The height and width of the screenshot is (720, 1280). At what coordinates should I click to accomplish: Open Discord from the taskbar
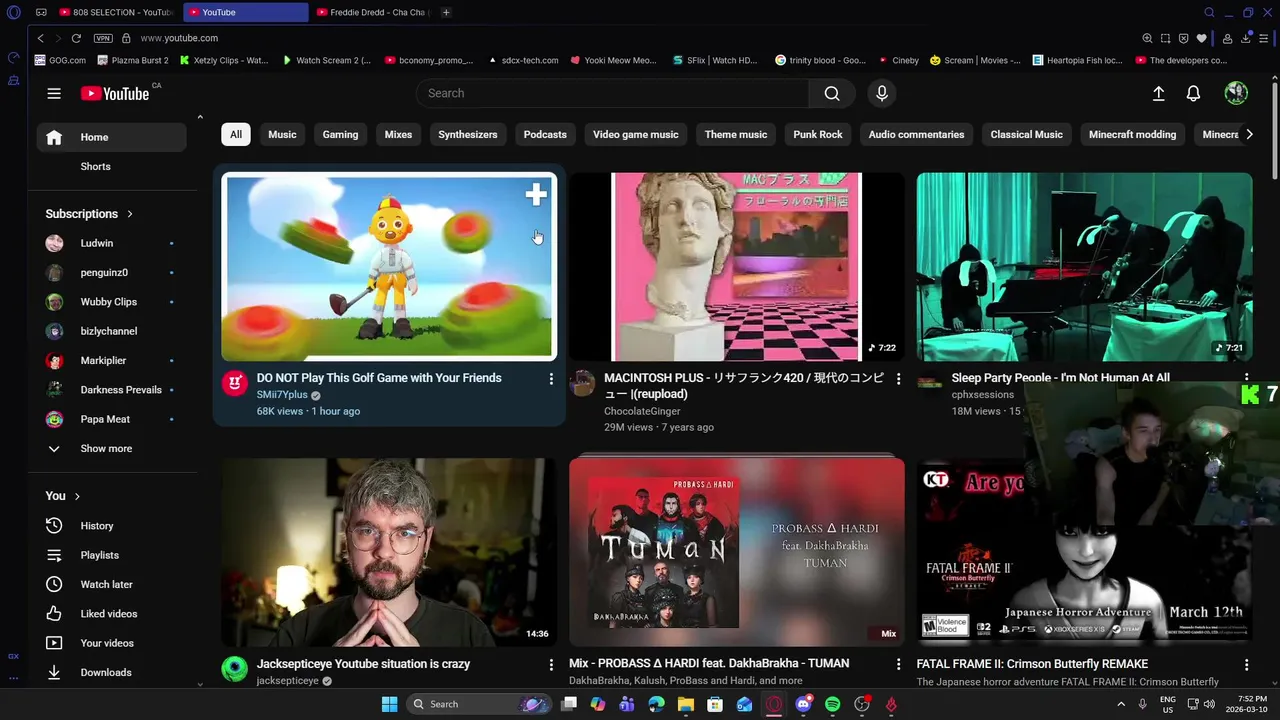(803, 704)
